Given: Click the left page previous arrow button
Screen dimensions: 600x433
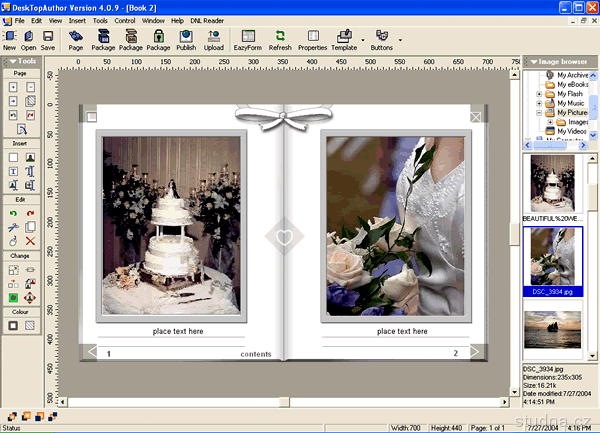Looking at the screenshot, I should [92, 352].
